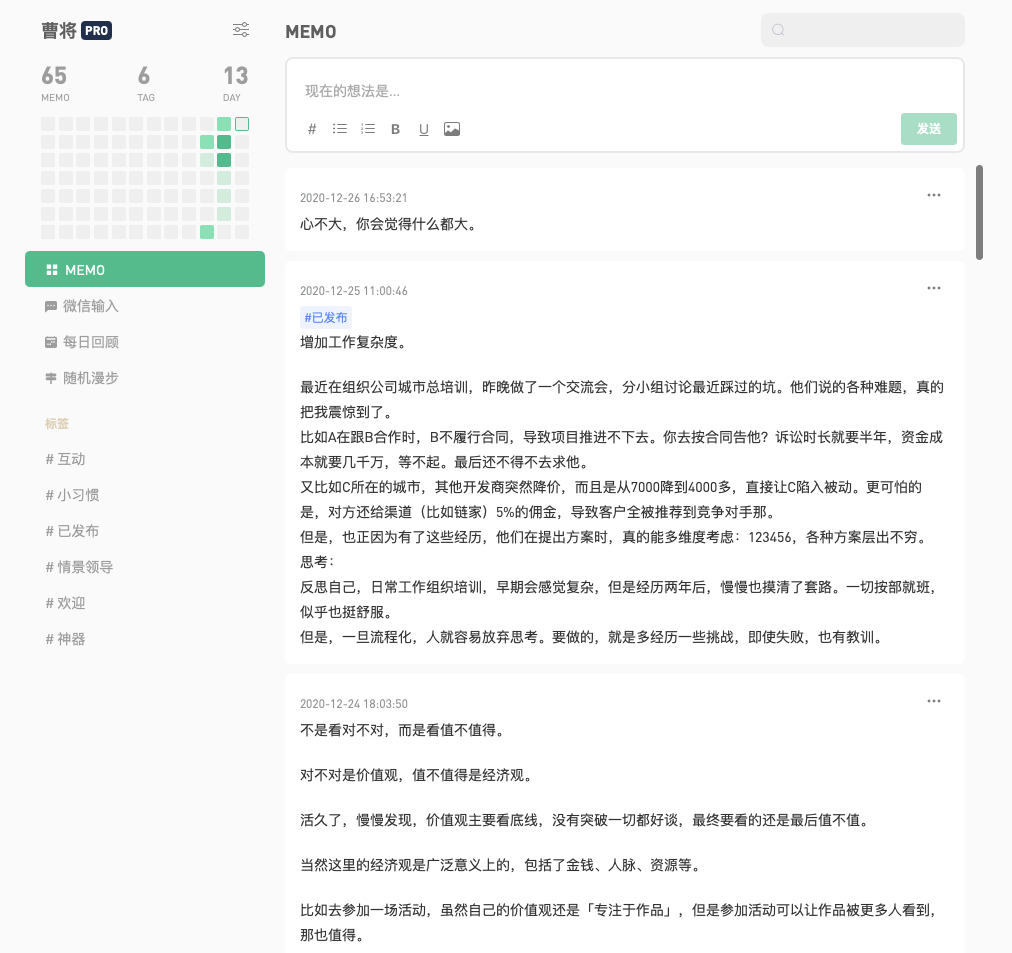Click the search magnifier icon

click(x=778, y=30)
